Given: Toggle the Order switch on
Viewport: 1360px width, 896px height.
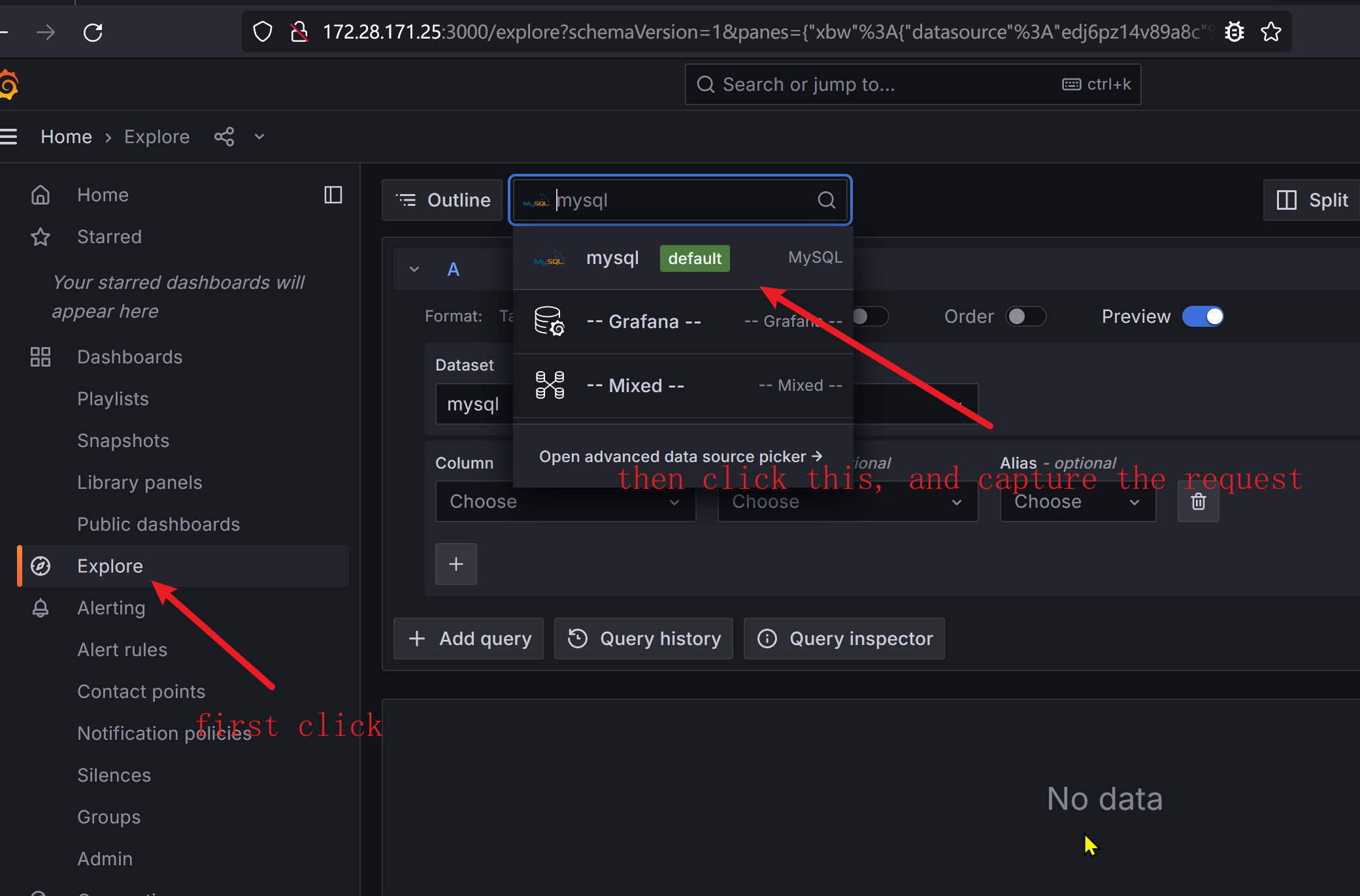Looking at the screenshot, I should pyautogui.click(x=1025, y=316).
